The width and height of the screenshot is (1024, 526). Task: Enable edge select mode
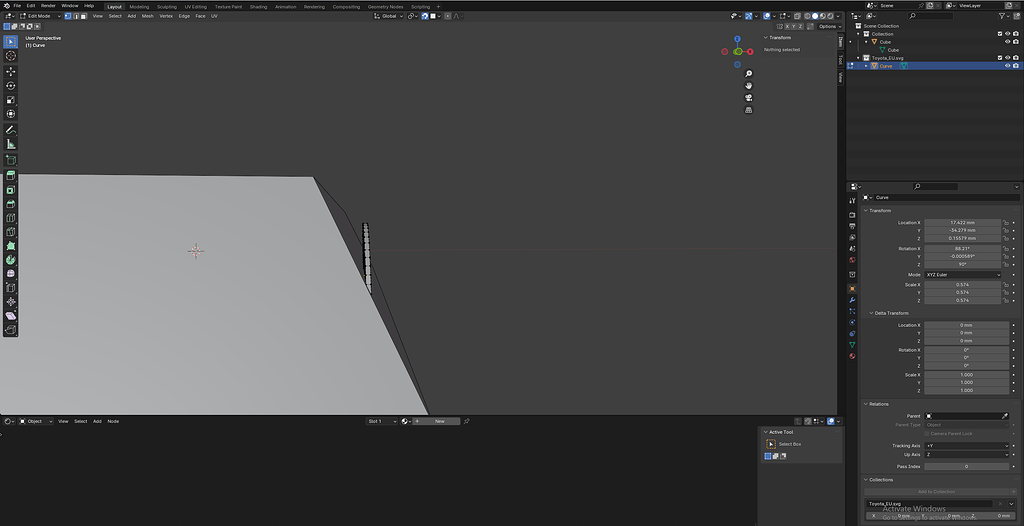(x=76, y=16)
